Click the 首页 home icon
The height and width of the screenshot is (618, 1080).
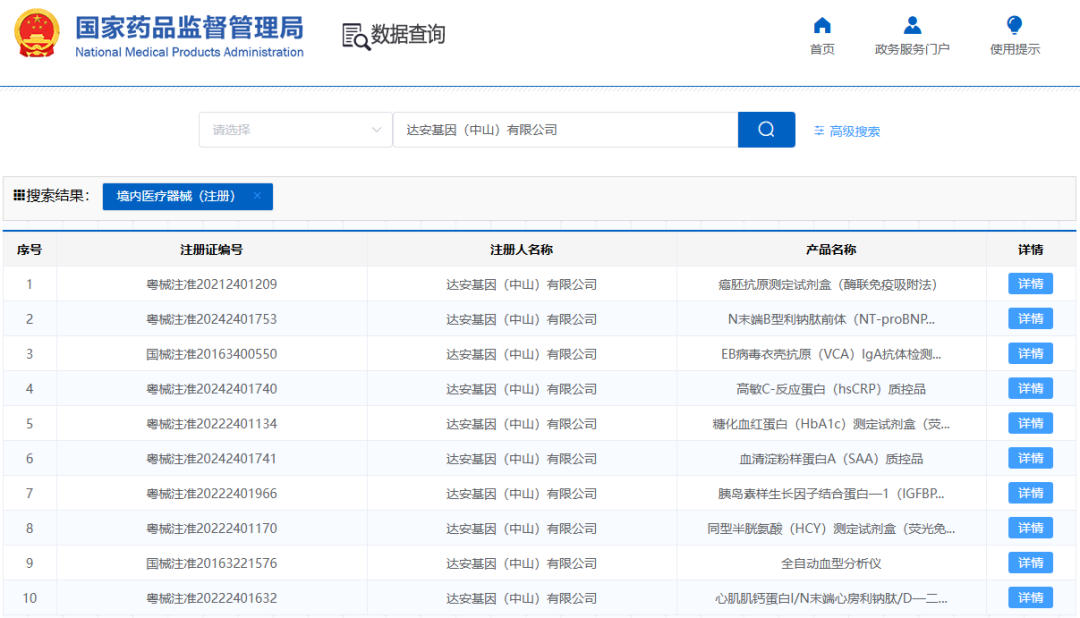[822, 25]
